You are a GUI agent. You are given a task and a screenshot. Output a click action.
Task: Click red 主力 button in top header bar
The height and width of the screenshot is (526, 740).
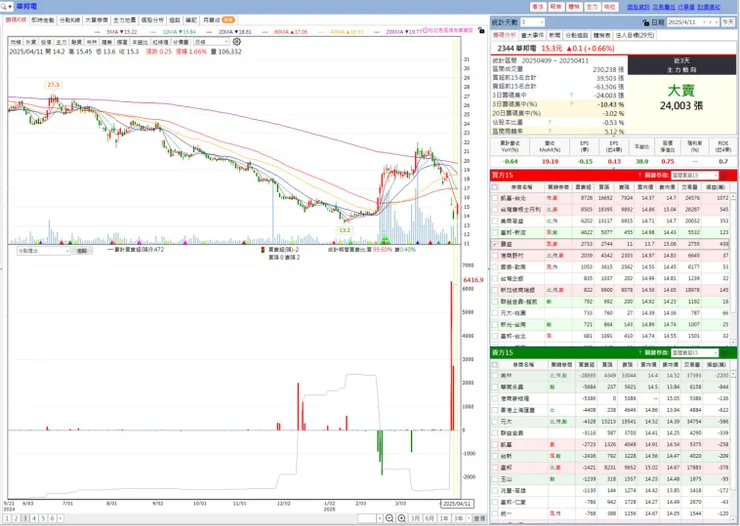[x=592, y=7]
